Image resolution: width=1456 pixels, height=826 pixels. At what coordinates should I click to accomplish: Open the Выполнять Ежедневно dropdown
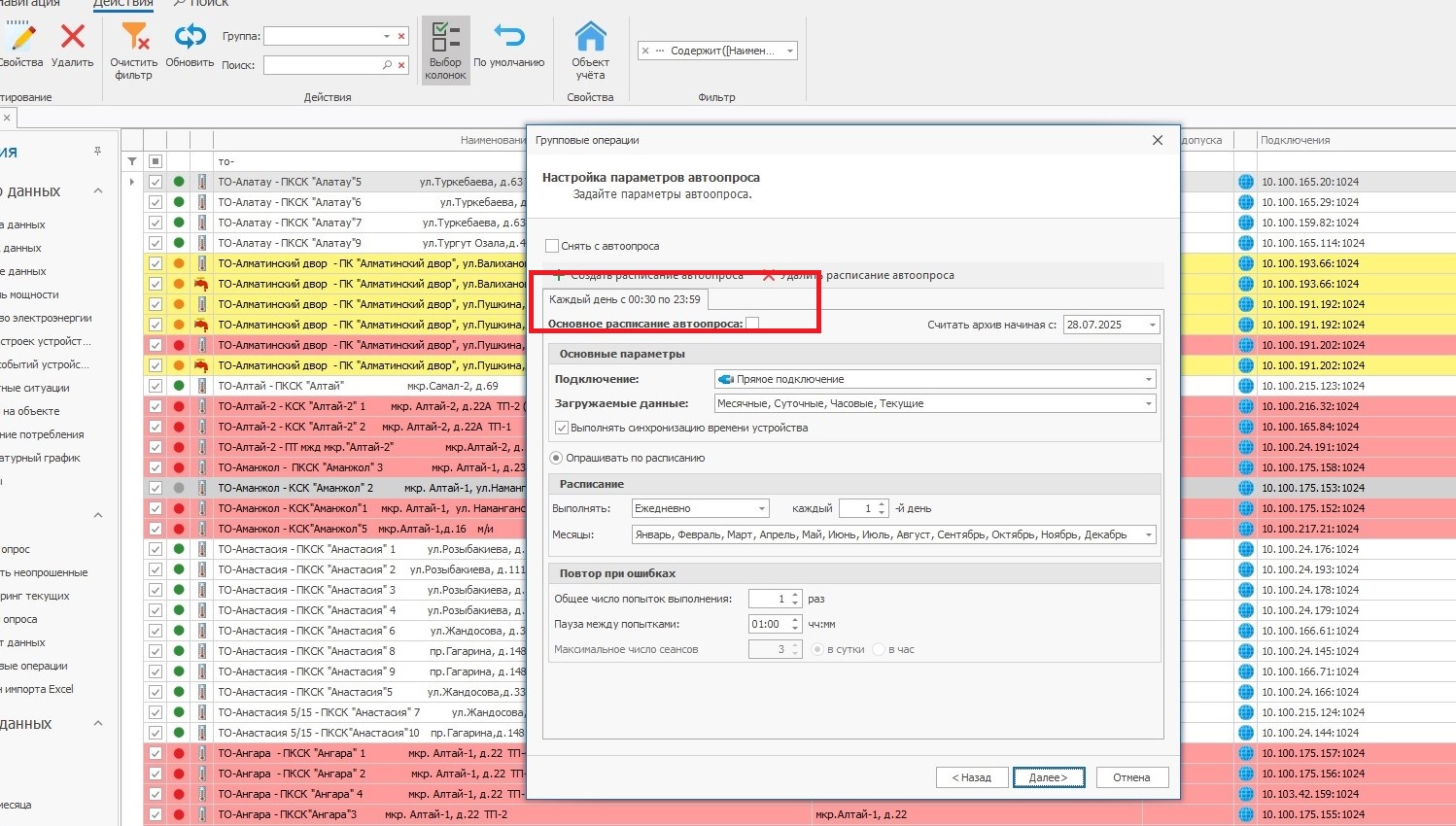(x=761, y=508)
